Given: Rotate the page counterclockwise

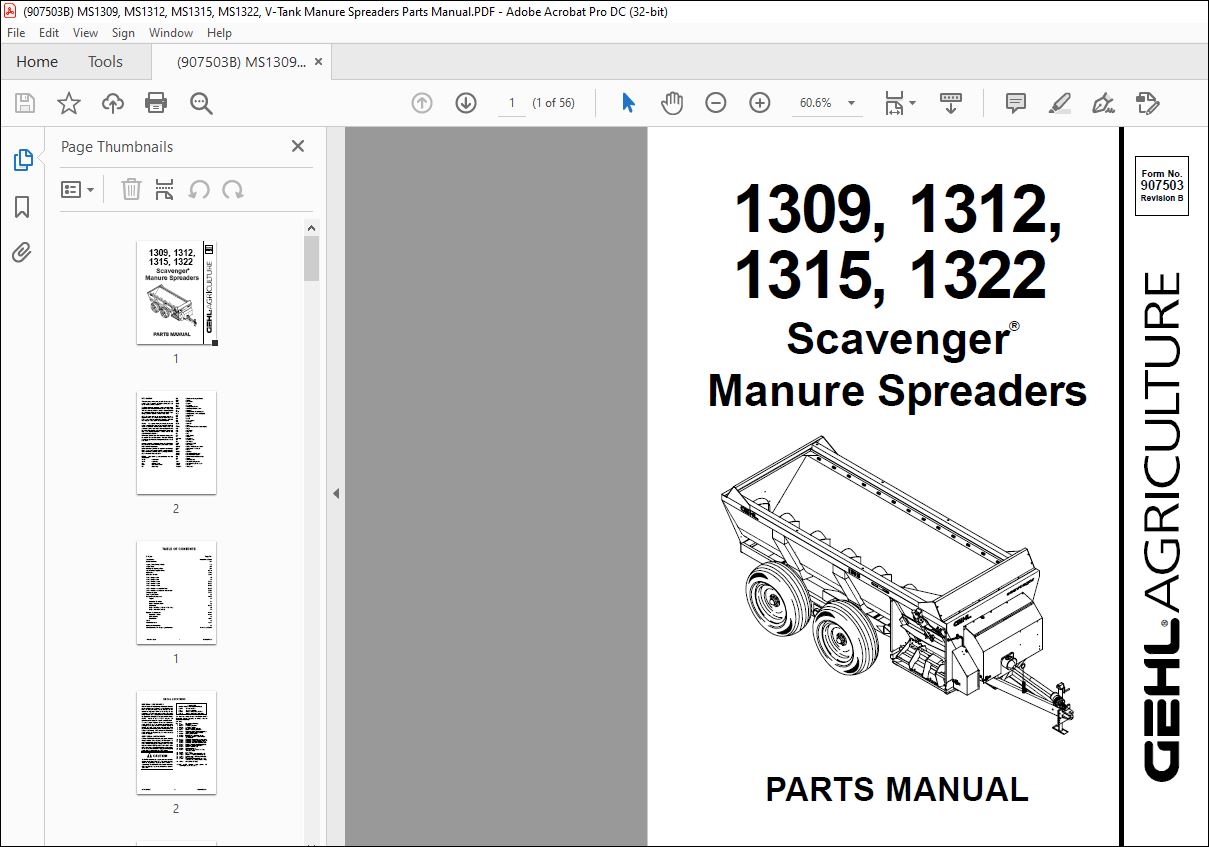Looking at the screenshot, I should click(x=199, y=189).
